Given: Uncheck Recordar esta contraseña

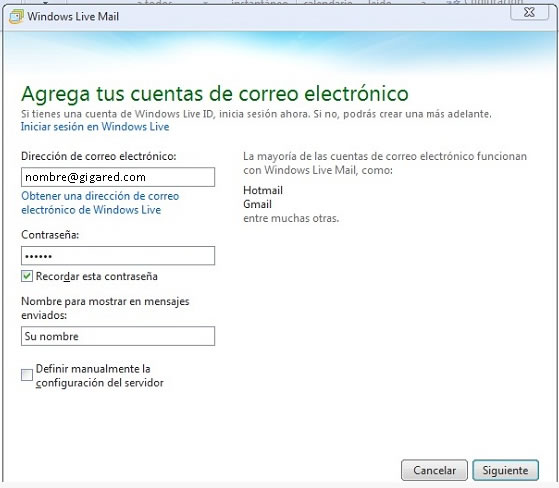Looking at the screenshot, I should tap(27, 276).
